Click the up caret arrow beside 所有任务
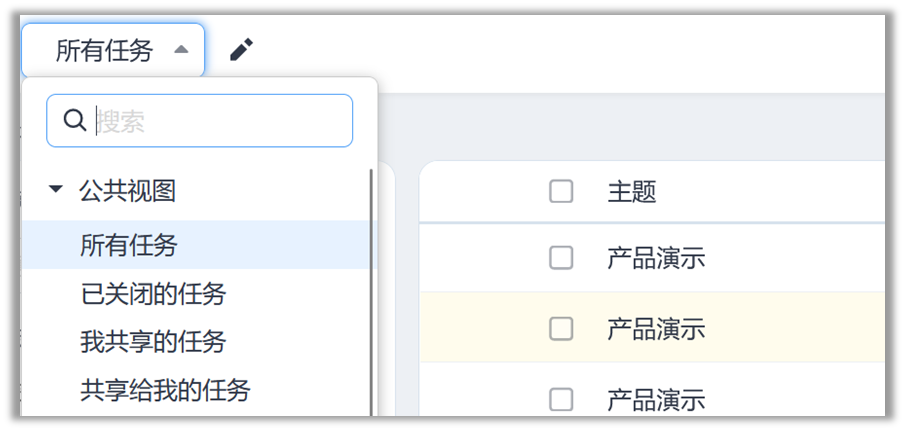This screenshot has width=905, height=431. coord(181,49)
